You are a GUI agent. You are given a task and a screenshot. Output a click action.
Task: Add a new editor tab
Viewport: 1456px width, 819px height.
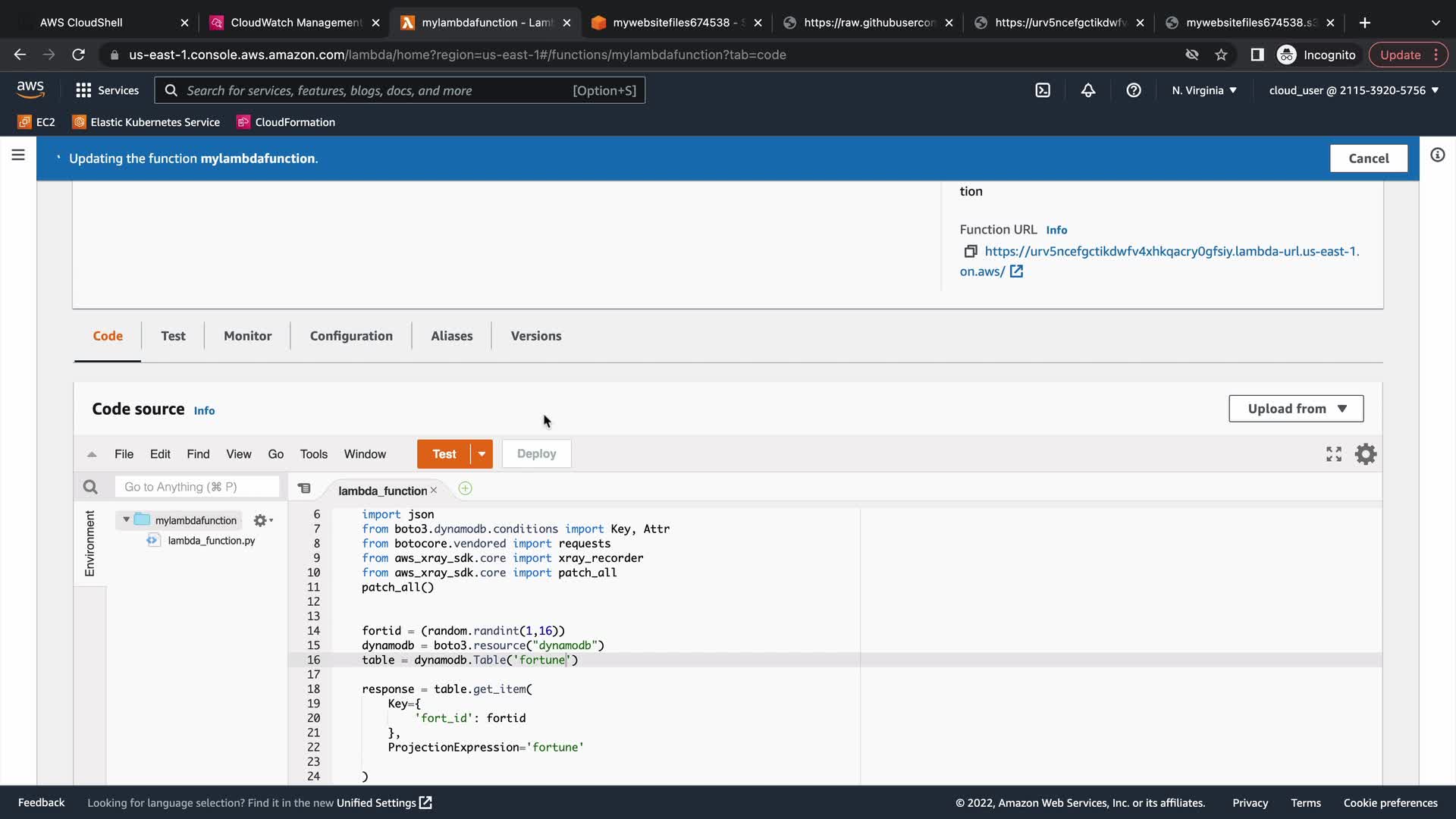[465, 489]
